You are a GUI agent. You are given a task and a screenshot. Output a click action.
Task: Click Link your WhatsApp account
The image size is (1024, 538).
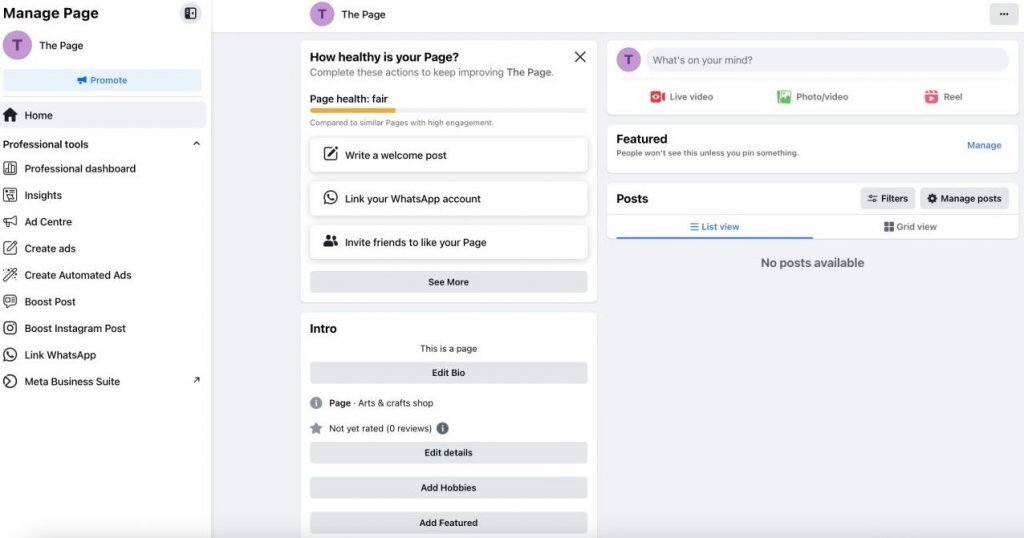tap(448, 198)
